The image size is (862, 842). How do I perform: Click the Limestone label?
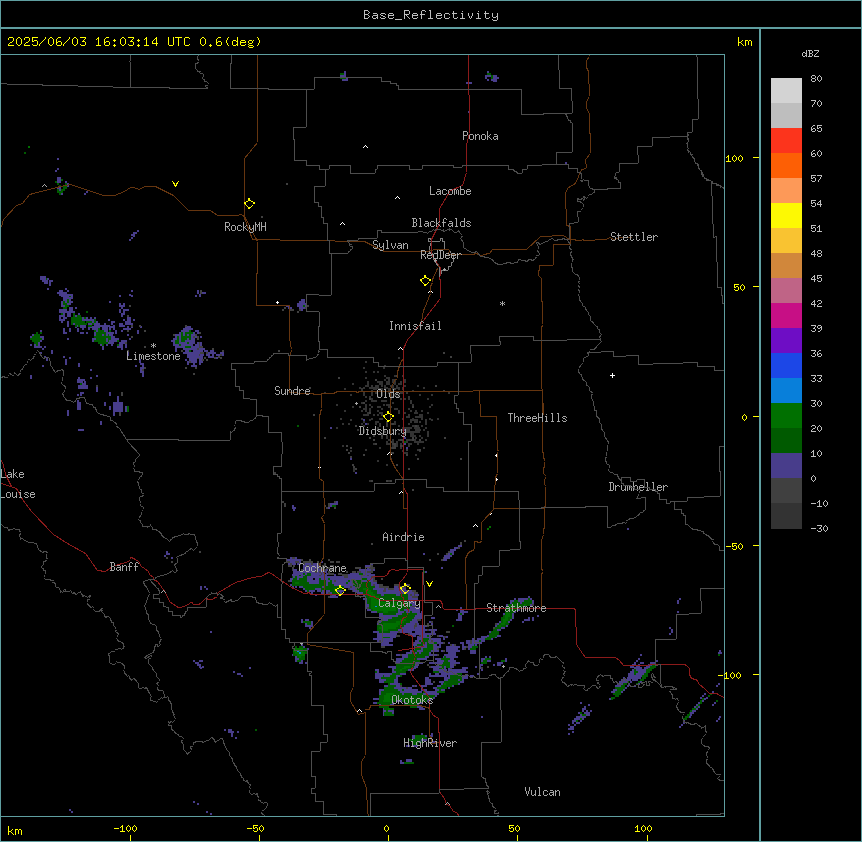(x=153, y=356)
